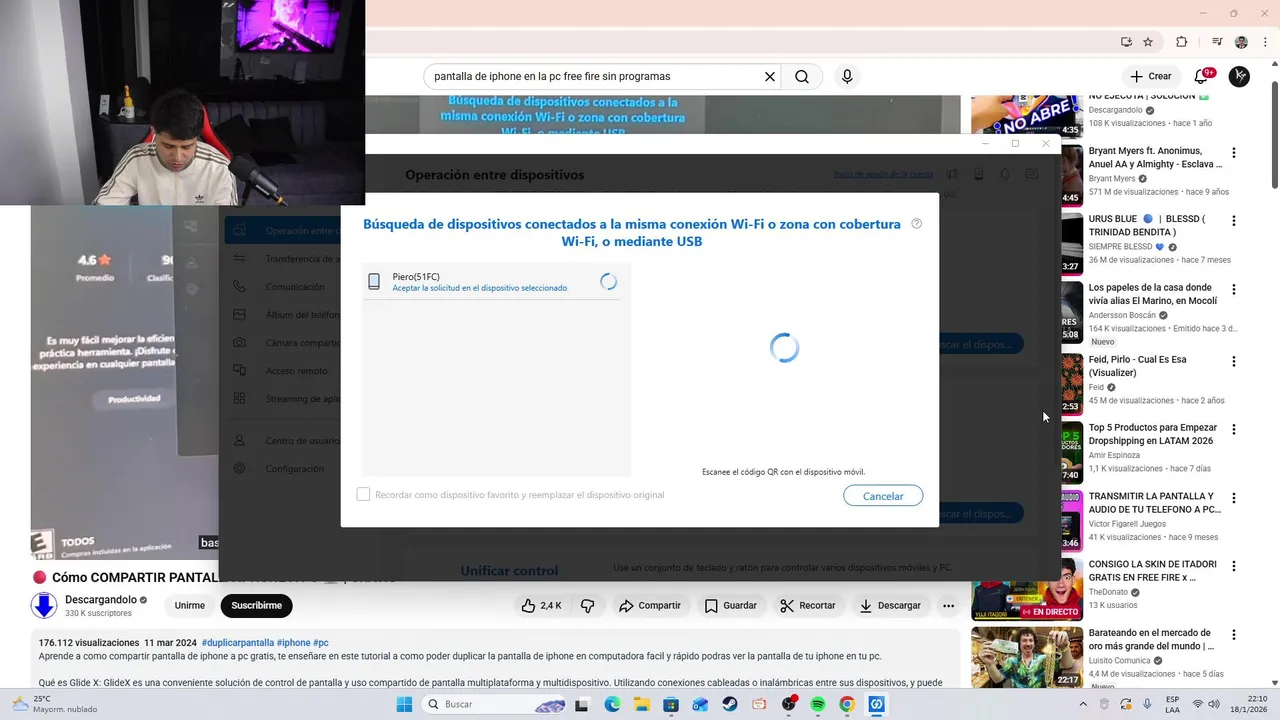Open options for CONSIGO LA SKIN DE ITADORI video

point(1233,566)
